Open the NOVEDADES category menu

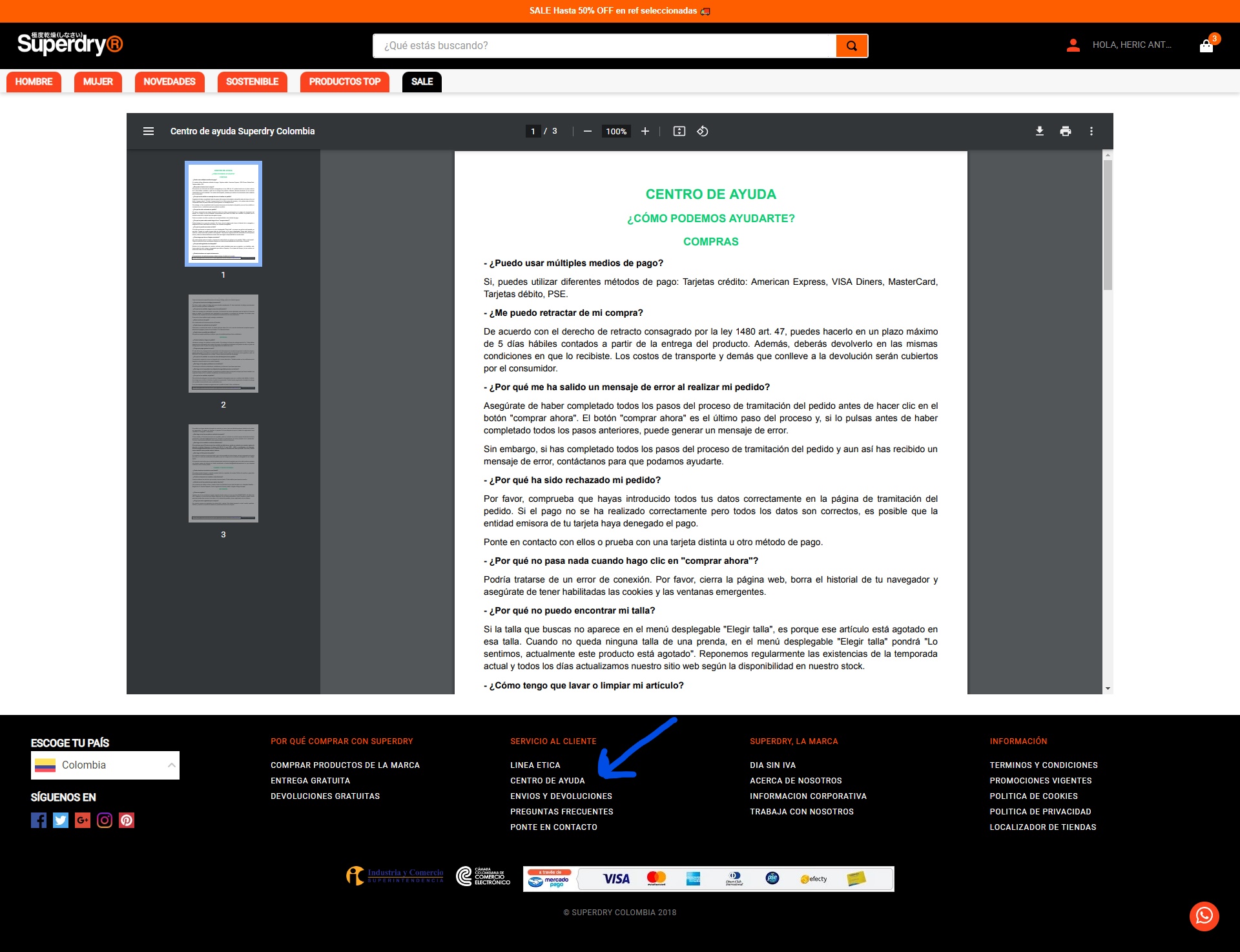[x=170, y=82]
